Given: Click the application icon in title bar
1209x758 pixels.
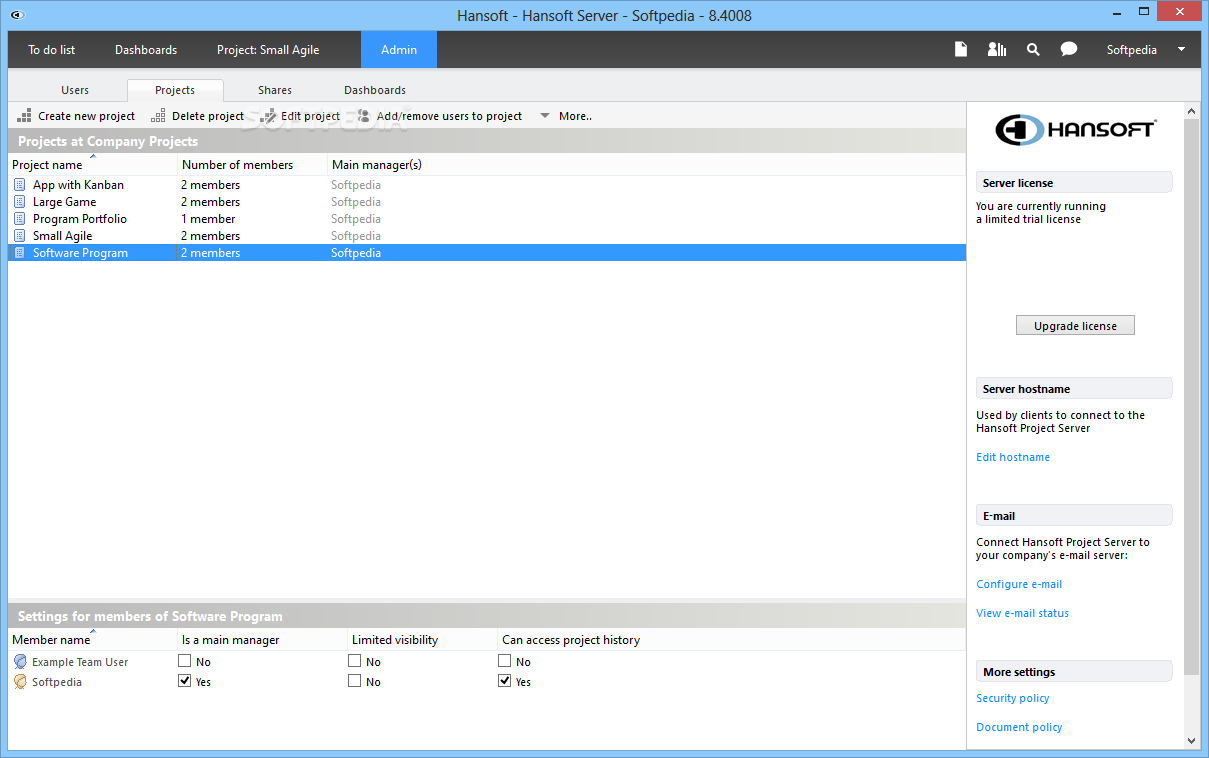Looking at the screenshot, I should tap(15, 15).
